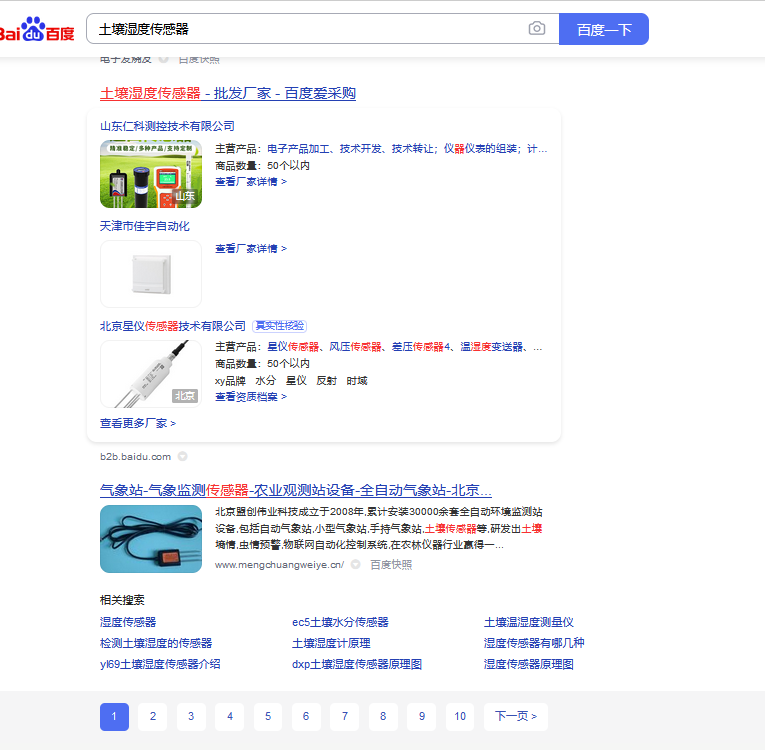The width and height of the screenshot is (765, 750).
Task: Go to results page 10
Action: click(460, 716)
